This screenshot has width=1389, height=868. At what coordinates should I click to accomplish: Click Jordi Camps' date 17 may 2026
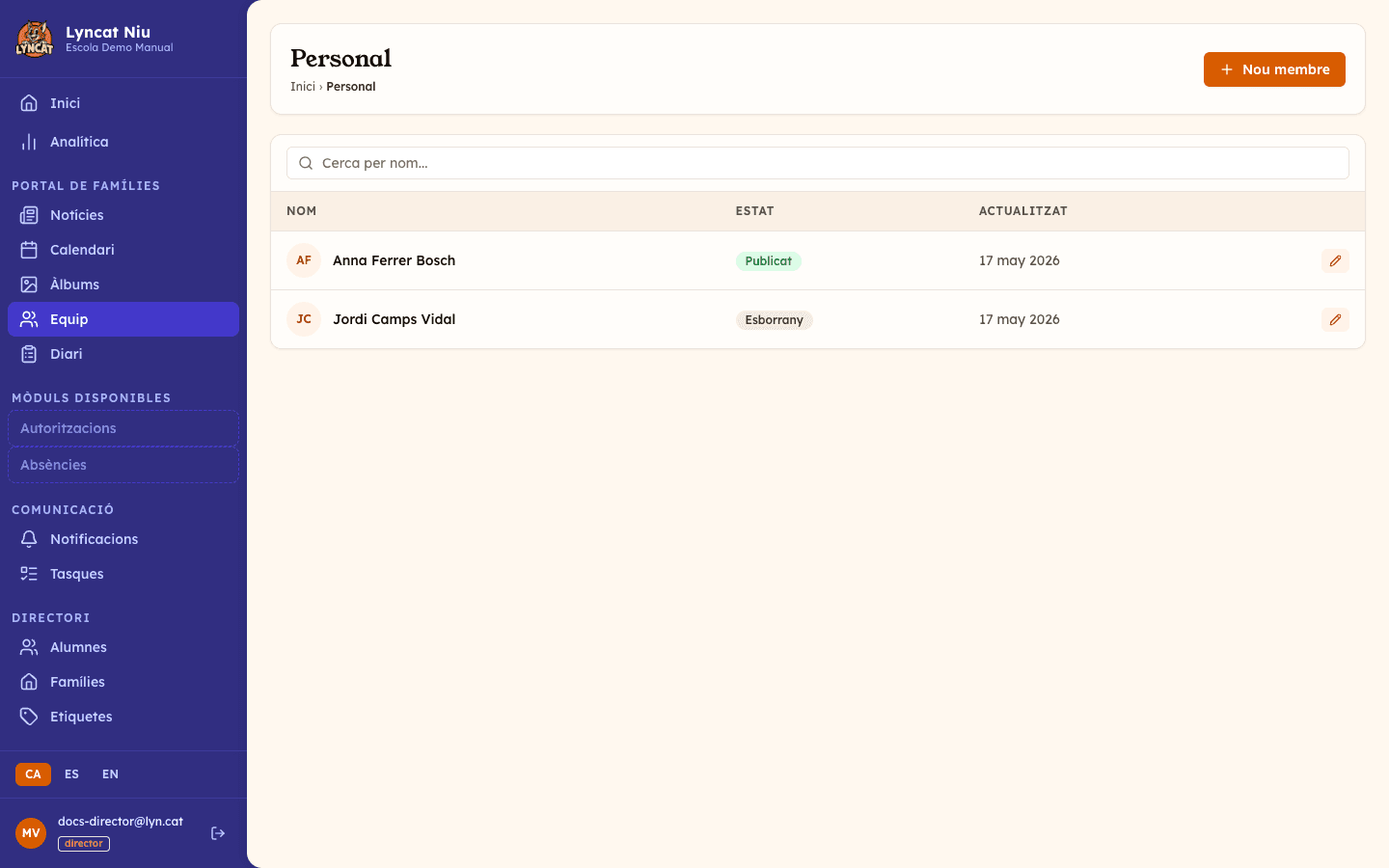tap(1019, 319)
